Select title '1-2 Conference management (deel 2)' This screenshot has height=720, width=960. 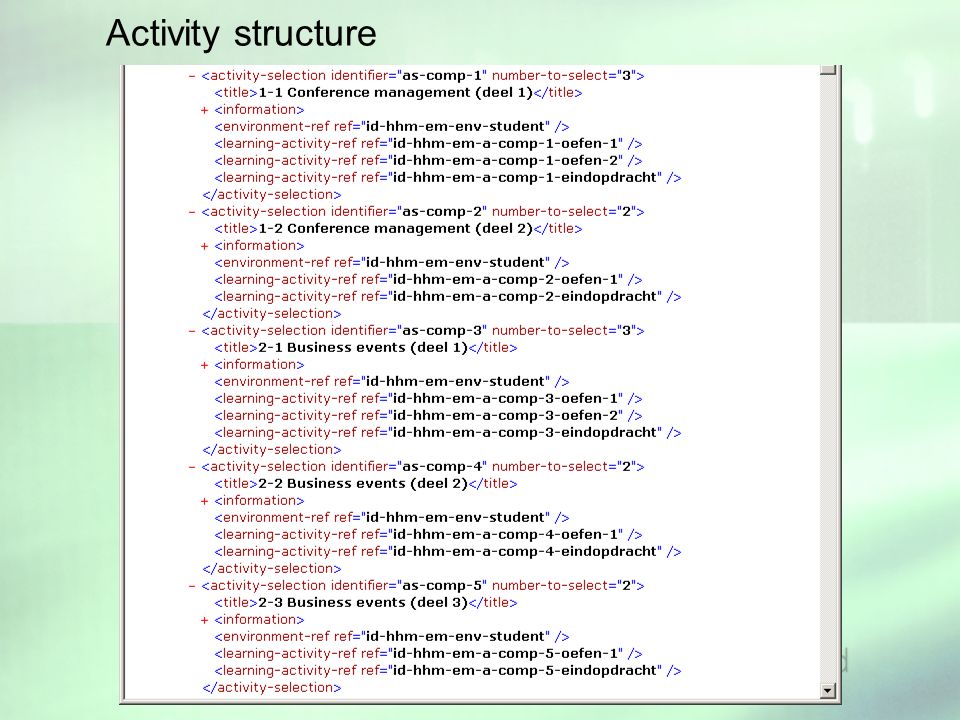click(x=396, y=228)
